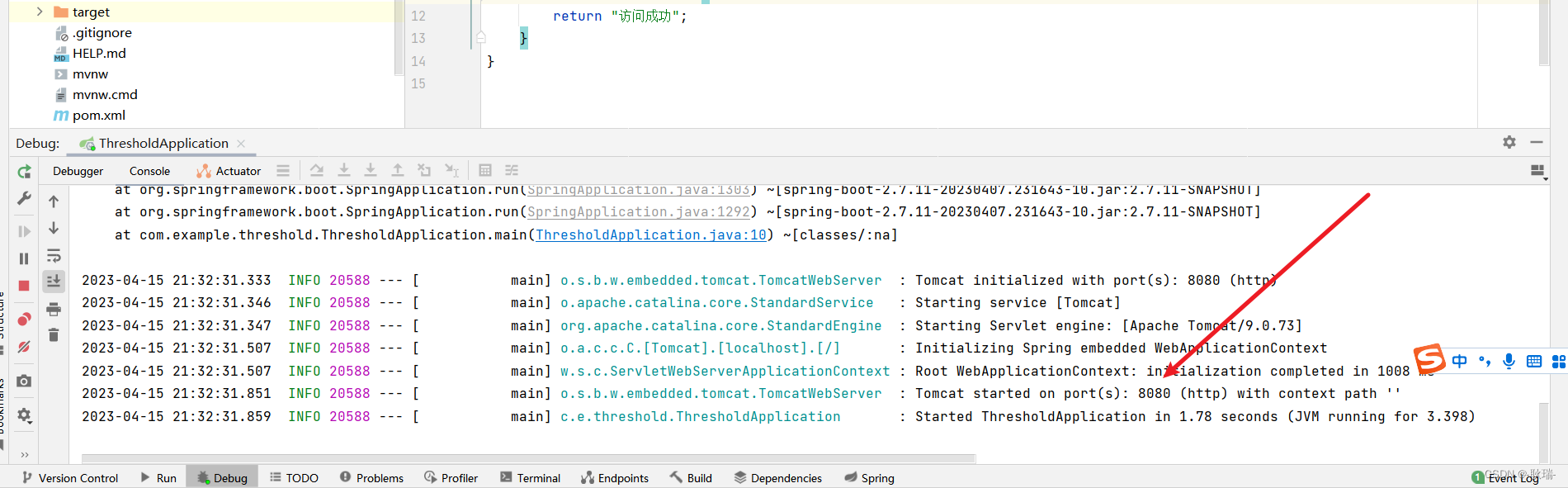Switch to the Debugger tab
Image resolution: width=1568 pixels, height=488 pixels.
pyautogui.click(x=78, y=171)
